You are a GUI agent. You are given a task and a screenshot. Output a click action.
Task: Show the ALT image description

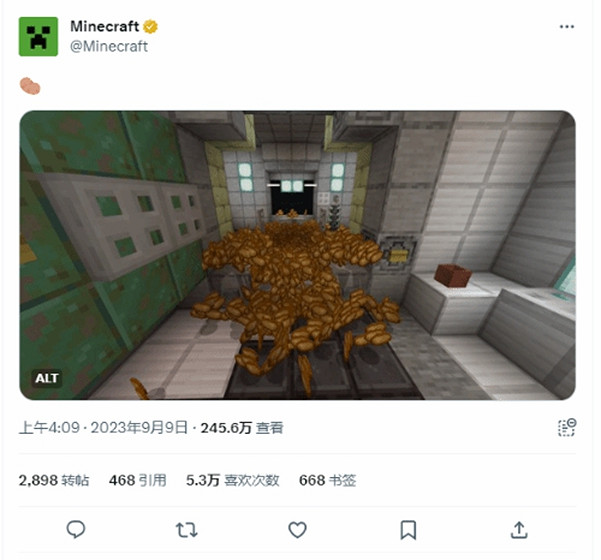coord(46,379)
